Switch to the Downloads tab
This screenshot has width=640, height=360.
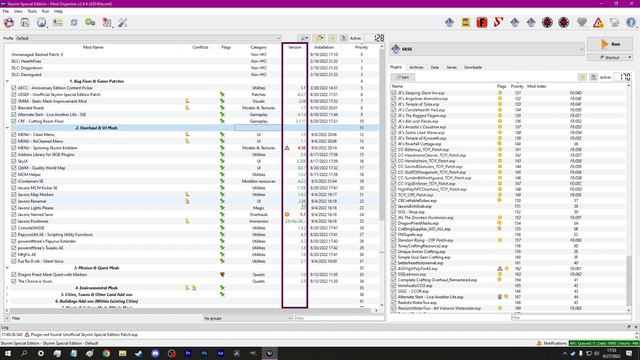pyautogui.click(x=473, y=67)
